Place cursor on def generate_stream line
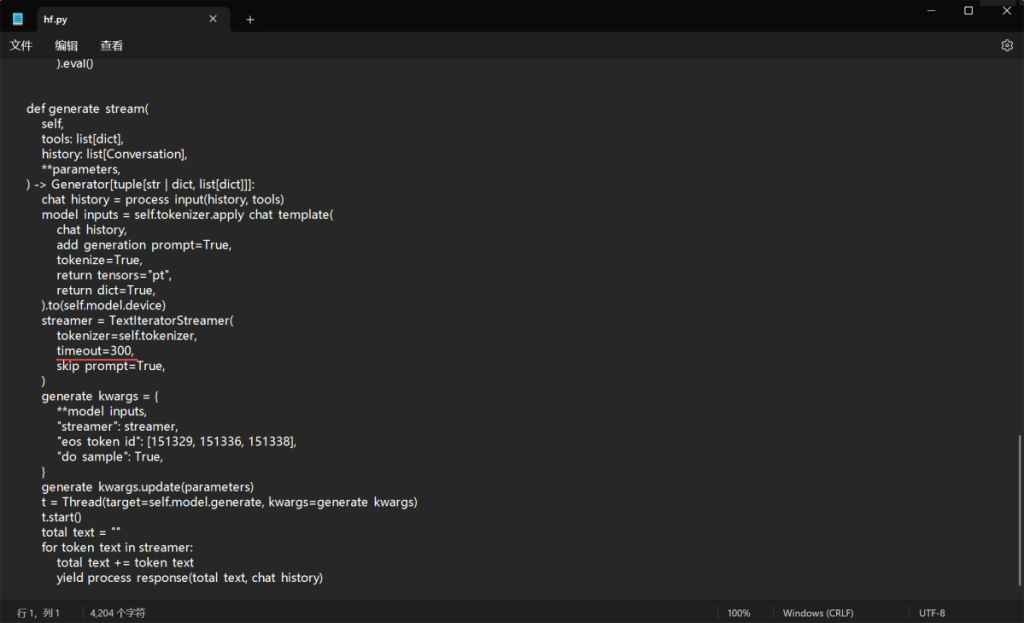 87,109
